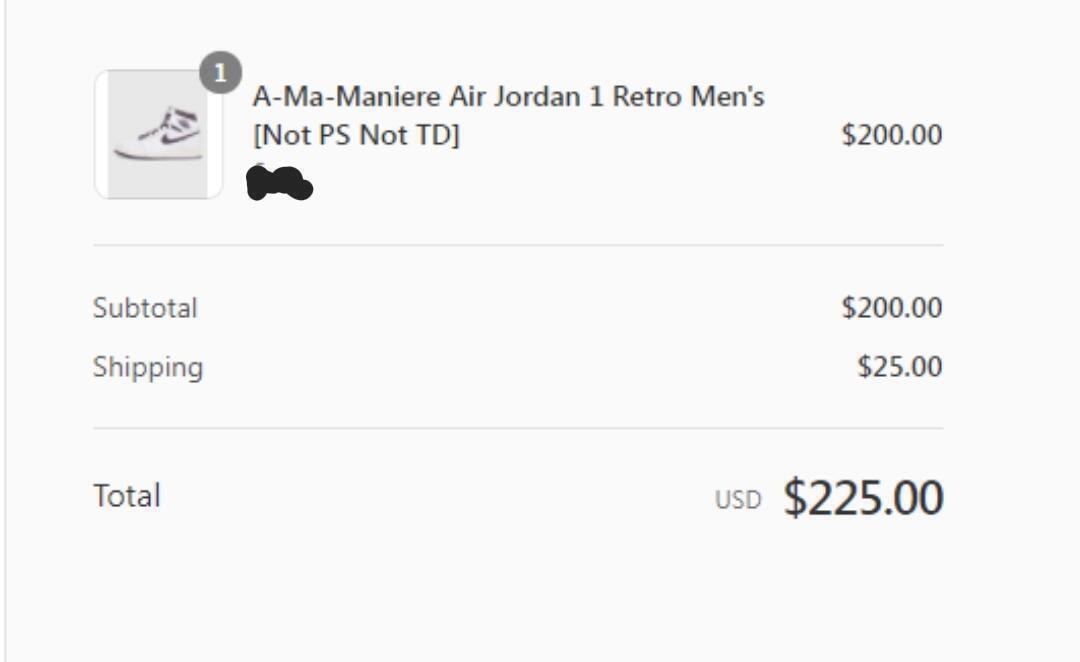Click the left vertical border of summary panel
The width and height of the screenshot is (1080, 662).
coord(5,330)
